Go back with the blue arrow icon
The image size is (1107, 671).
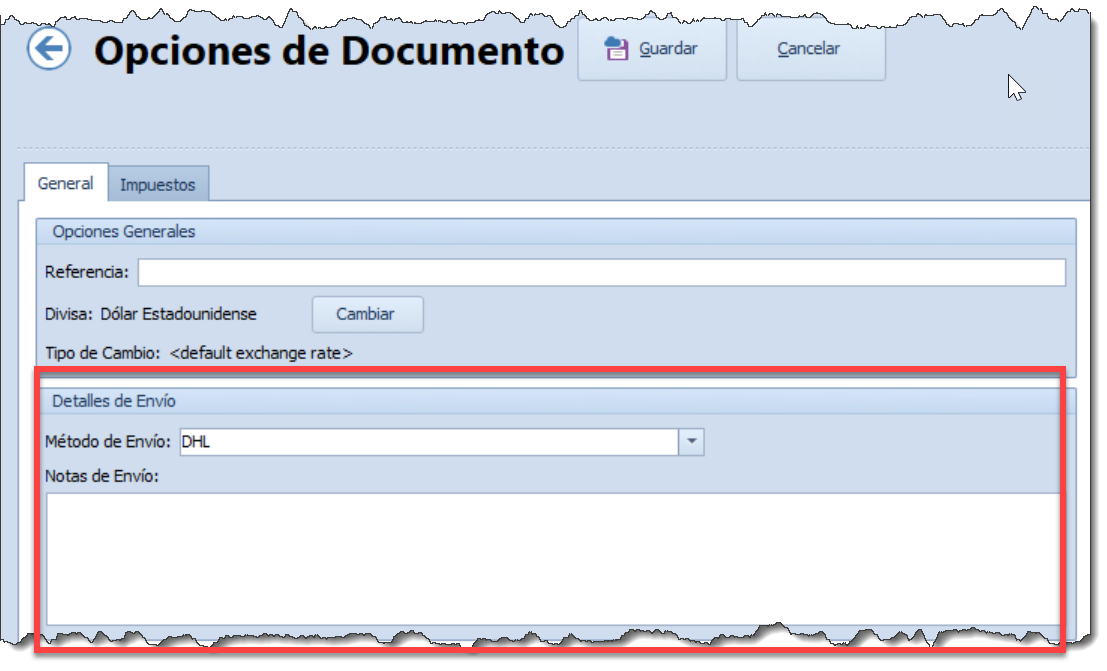click(x=49, y=49)
